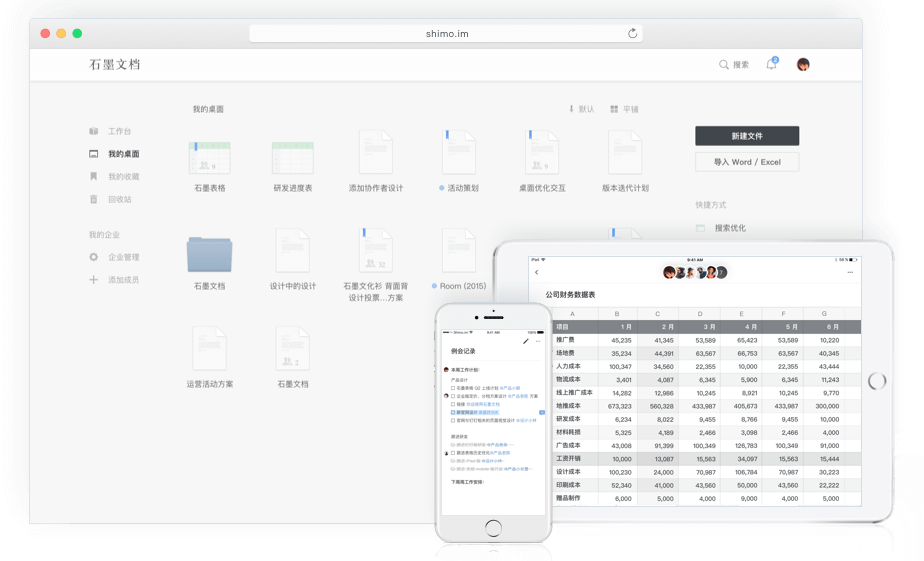This screenshot has width=924, height=561.
Task: Go to 我的收藏 in the sidebar
Action: (x=122, y=177)
